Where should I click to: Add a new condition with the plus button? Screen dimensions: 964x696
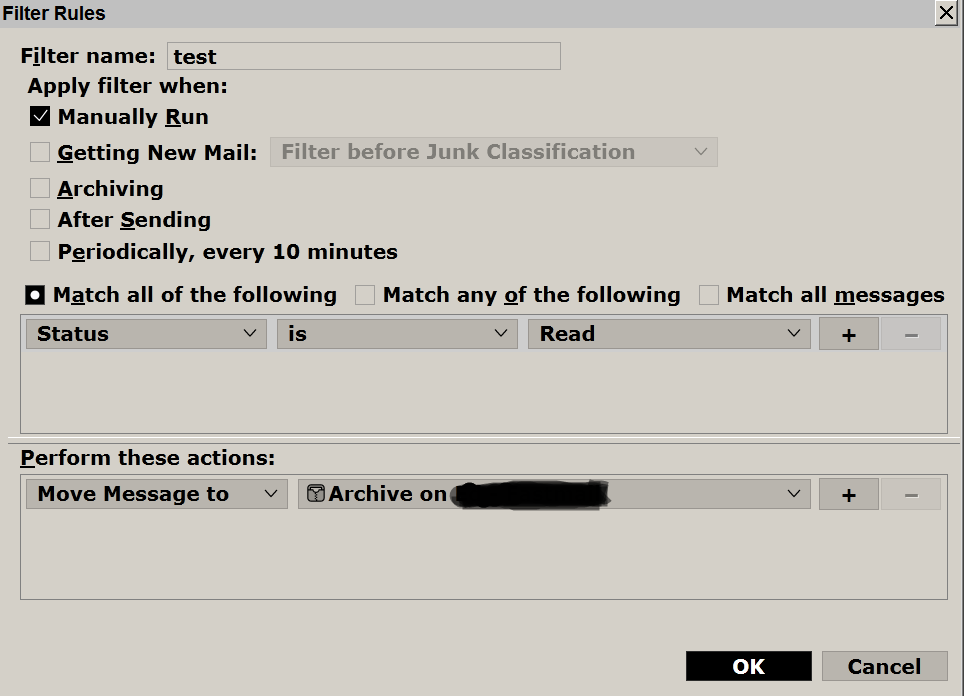848,335
